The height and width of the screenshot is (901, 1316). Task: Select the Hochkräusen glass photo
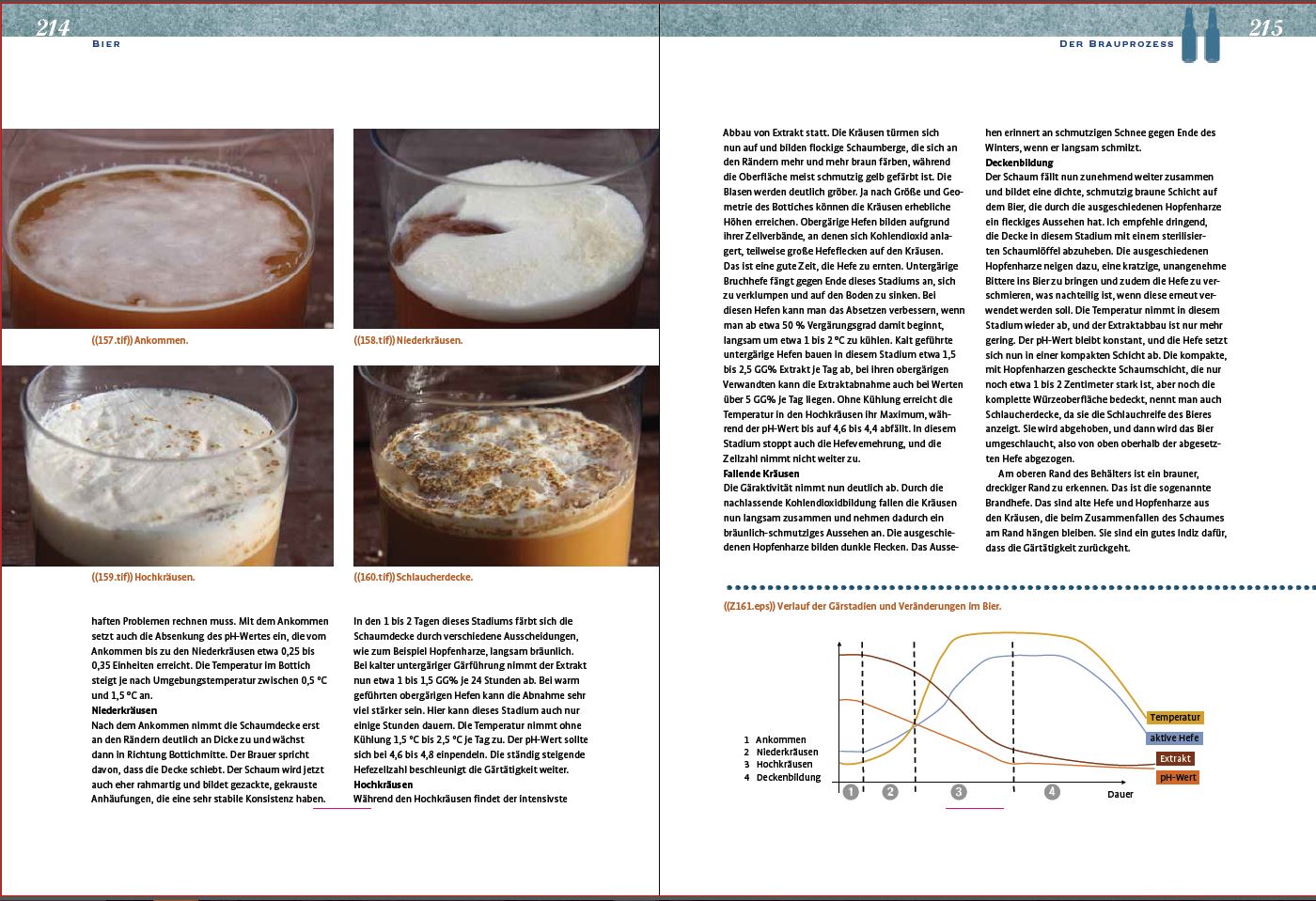coord(167,466)
